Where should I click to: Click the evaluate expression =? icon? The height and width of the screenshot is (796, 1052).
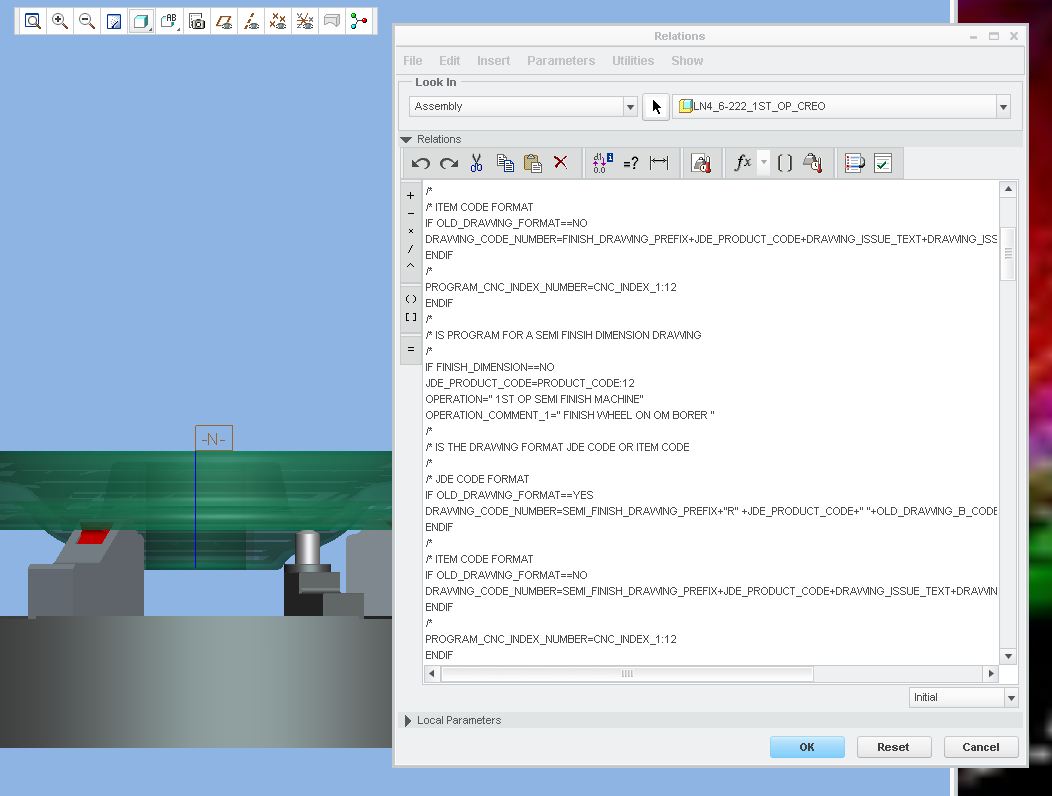(x=631, y=163)
